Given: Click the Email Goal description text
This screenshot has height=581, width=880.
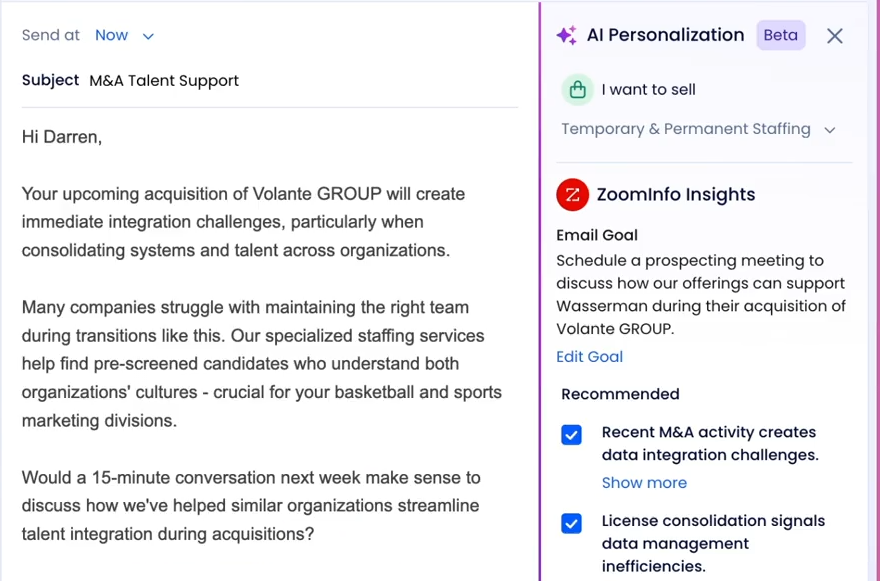Looking at the screenshot, I should [x=700, y=295].
